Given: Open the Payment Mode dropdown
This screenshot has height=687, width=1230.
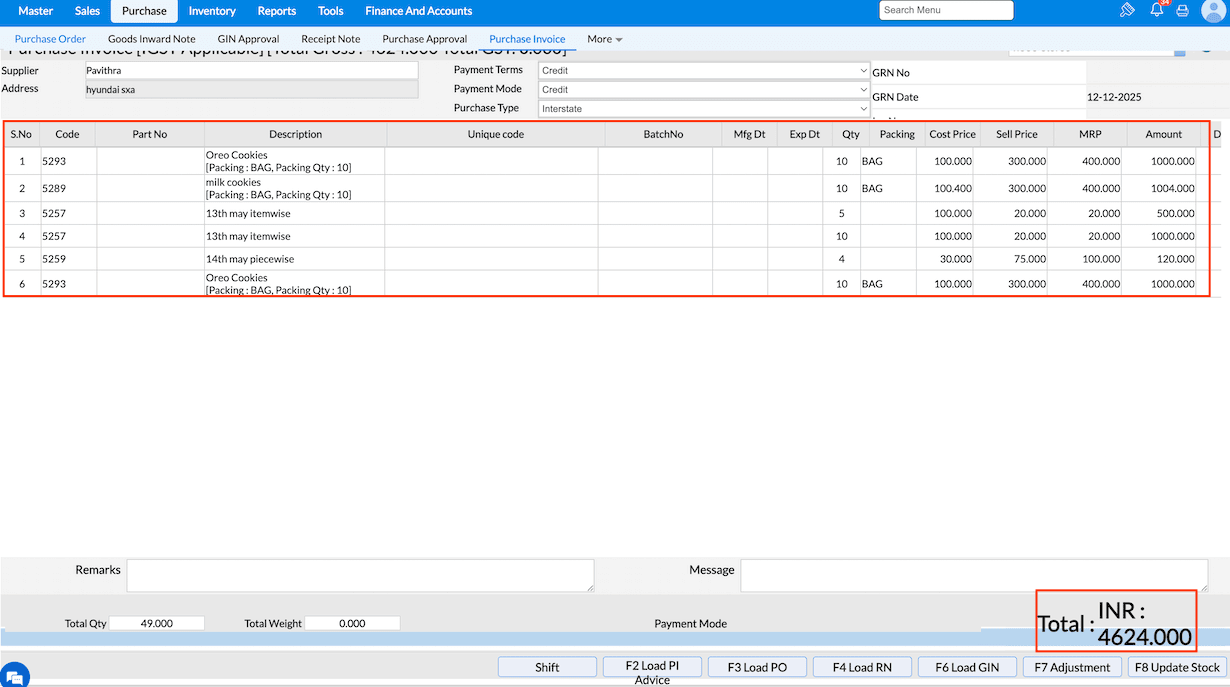Looking at the screenshot, I should [x=704, y=90].
